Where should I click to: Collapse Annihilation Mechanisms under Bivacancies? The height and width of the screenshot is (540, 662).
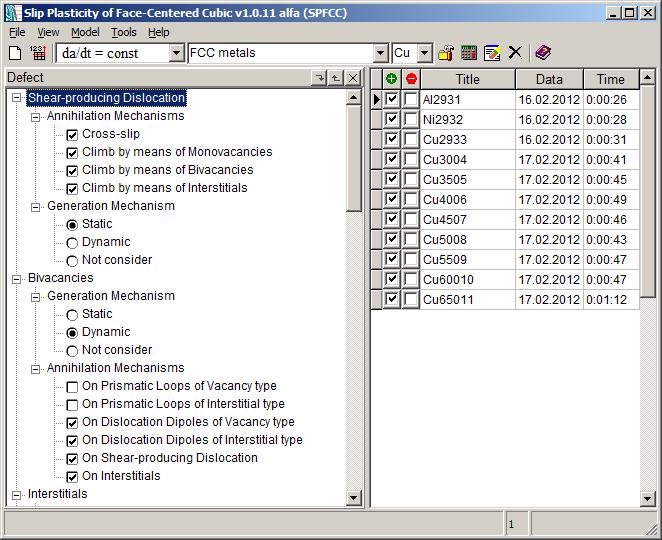coord(35,369)
